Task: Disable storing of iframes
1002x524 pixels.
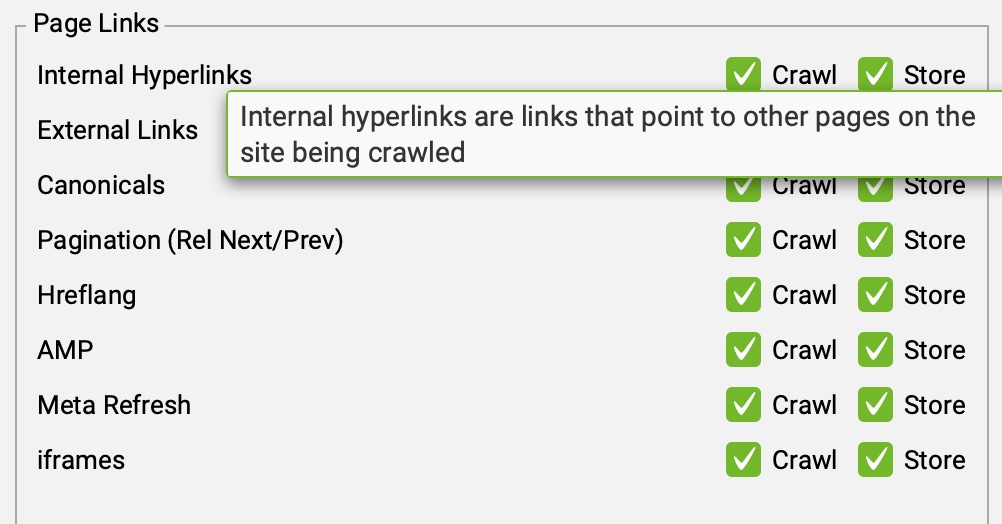Action: [x=875, y=460]
